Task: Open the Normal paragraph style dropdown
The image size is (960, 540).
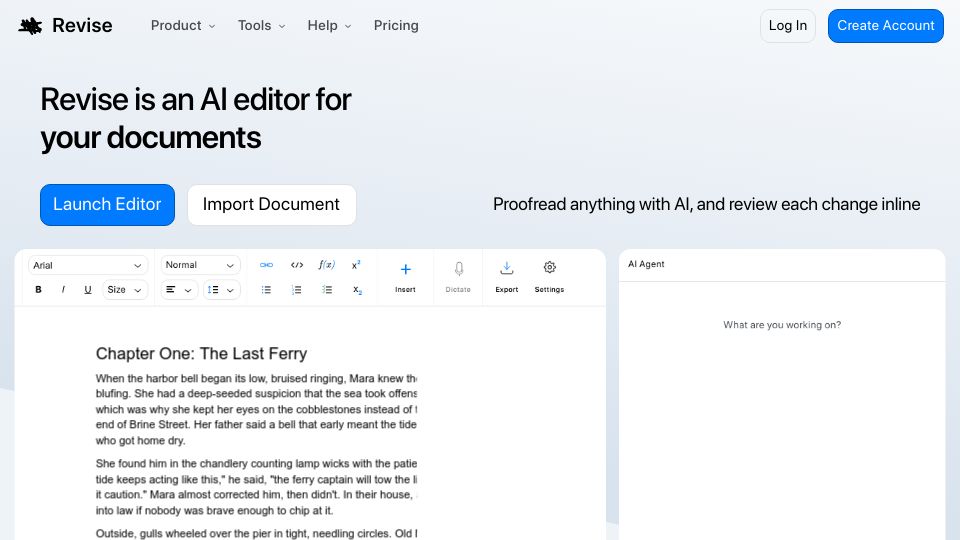Action: (x=200, y=265)
